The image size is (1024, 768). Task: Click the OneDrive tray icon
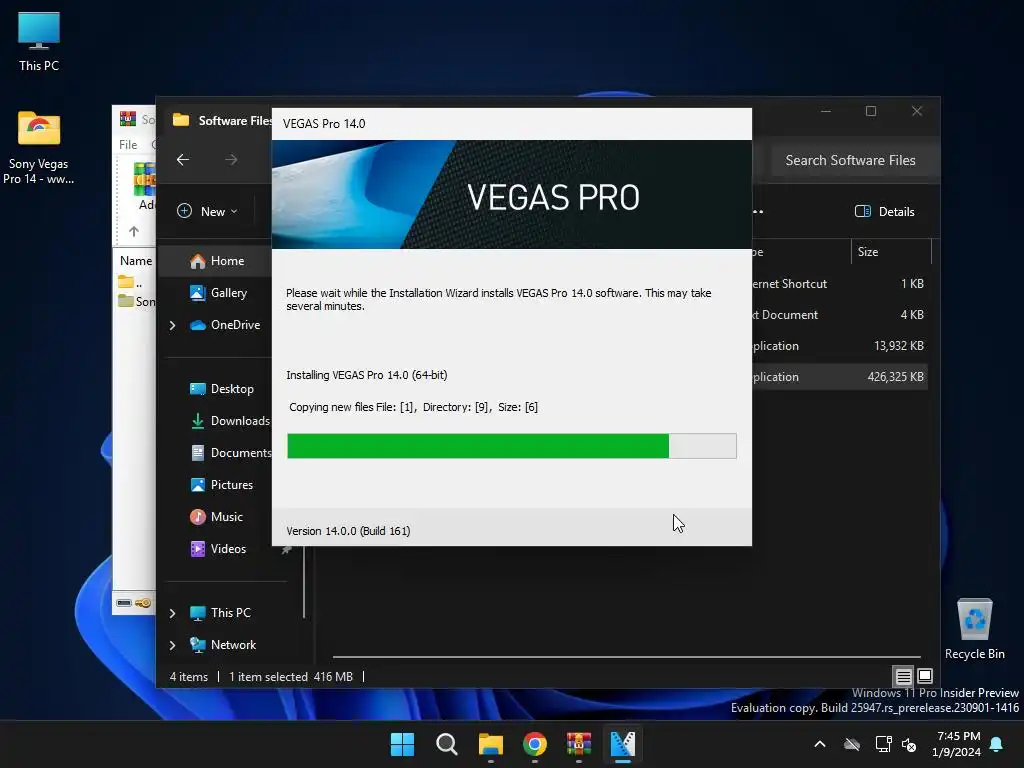852,744
